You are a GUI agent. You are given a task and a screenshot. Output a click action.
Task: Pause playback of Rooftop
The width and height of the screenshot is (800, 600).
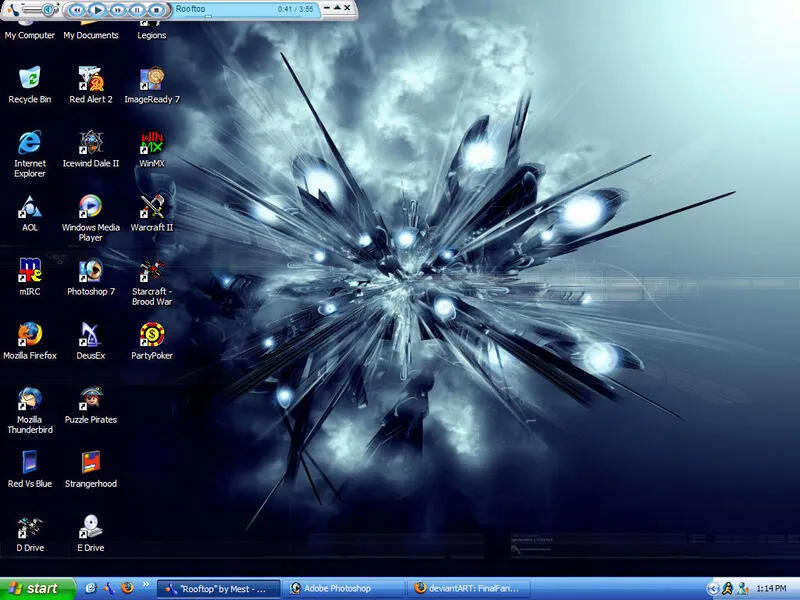(x=137, y=9)
